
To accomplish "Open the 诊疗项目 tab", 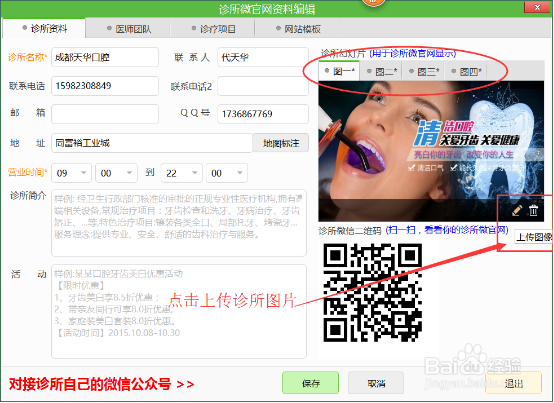I will 213,29.
